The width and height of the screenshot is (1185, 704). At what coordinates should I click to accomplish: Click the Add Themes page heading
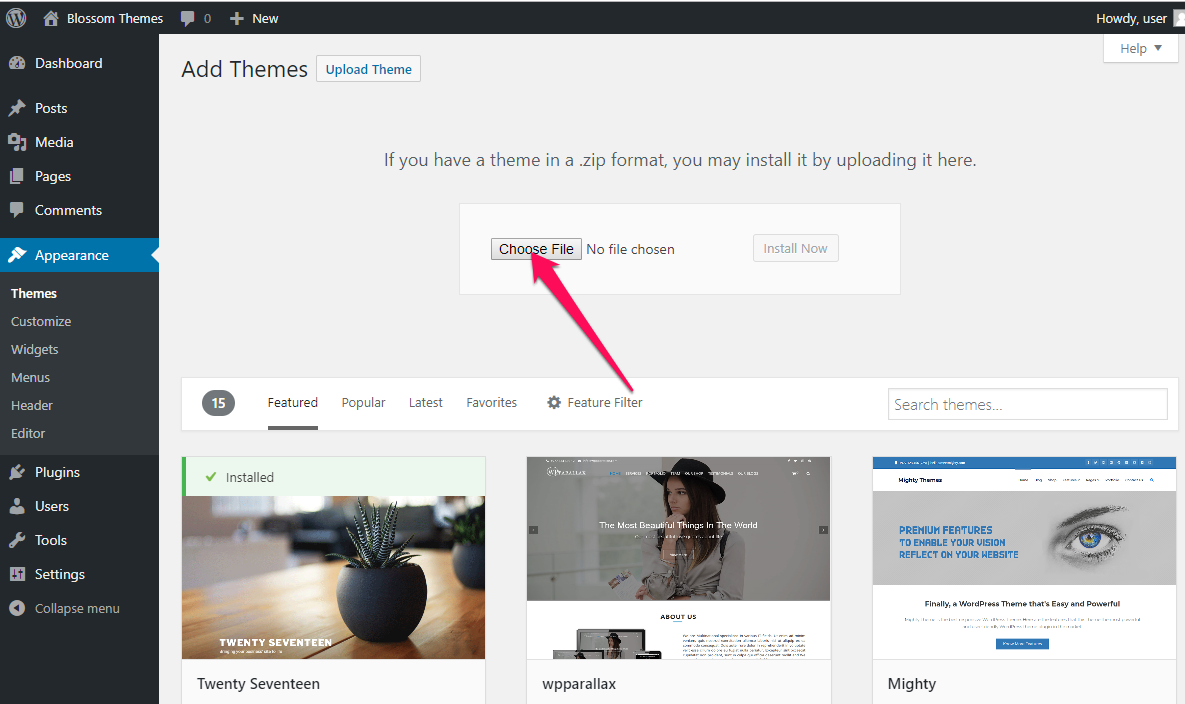(x=244, y=69)
